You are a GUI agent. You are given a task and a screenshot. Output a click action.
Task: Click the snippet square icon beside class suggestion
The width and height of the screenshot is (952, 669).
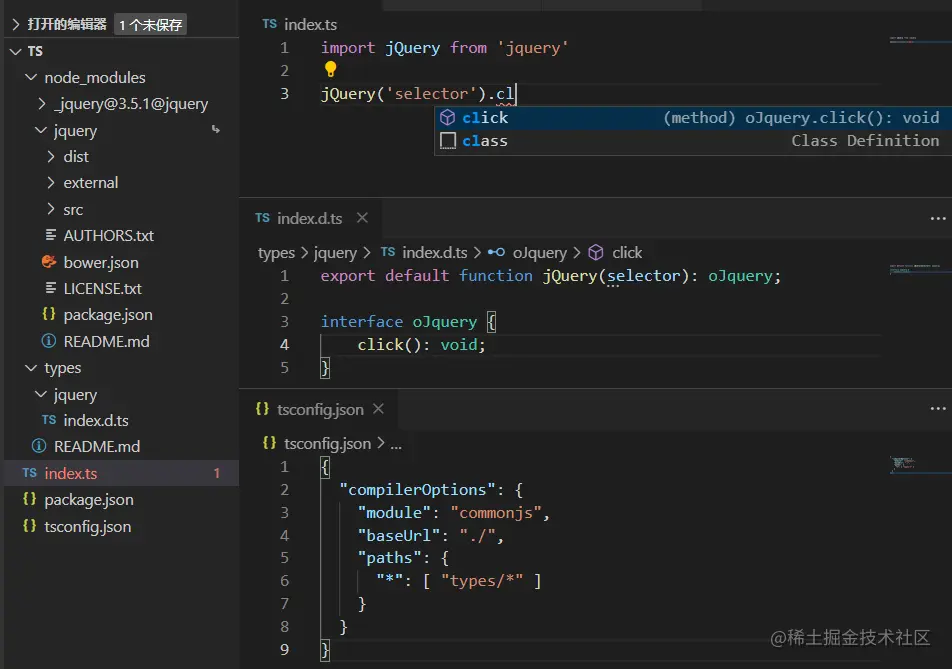tap(447, 141)
